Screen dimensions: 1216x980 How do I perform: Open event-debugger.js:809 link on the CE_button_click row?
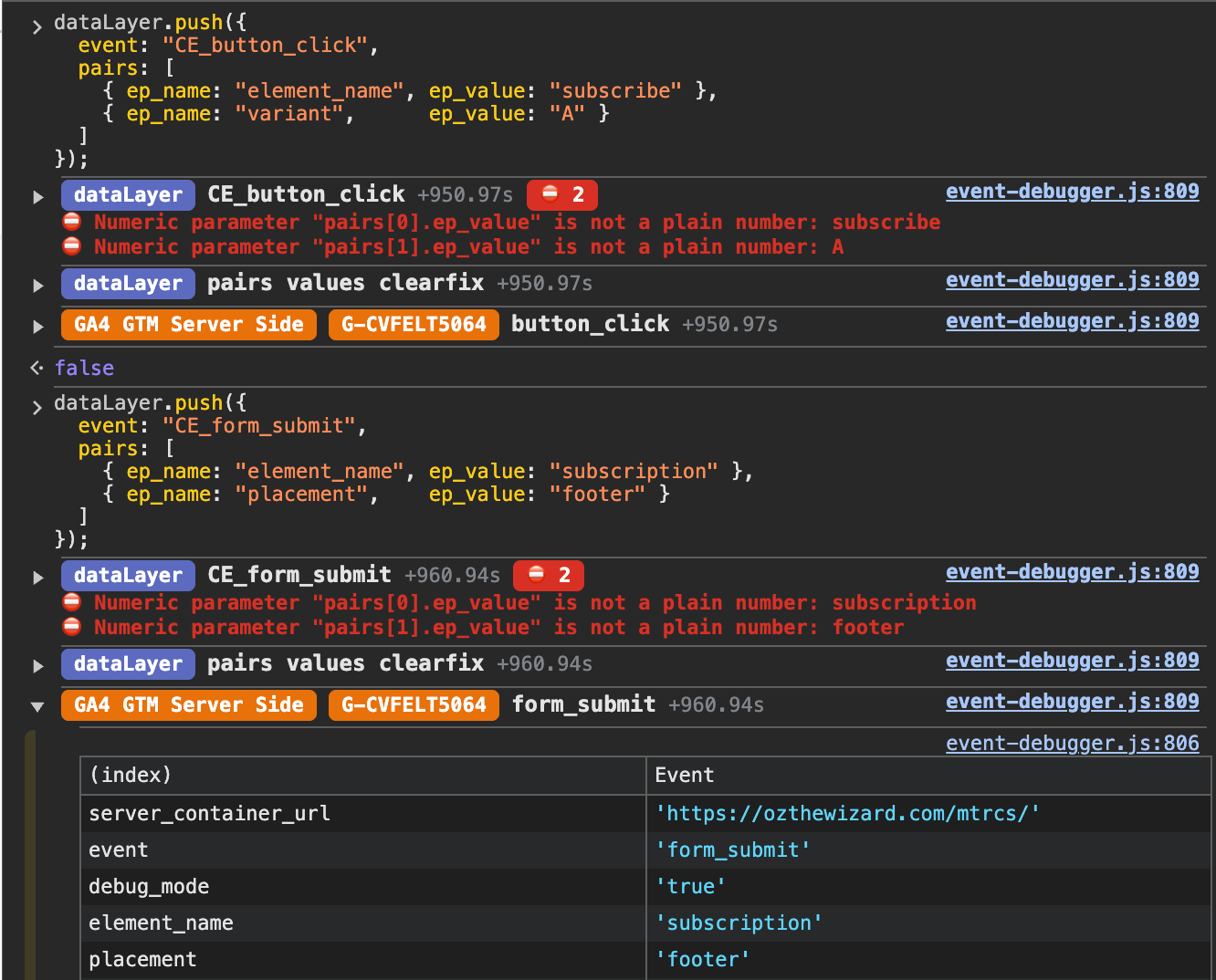1072,192
